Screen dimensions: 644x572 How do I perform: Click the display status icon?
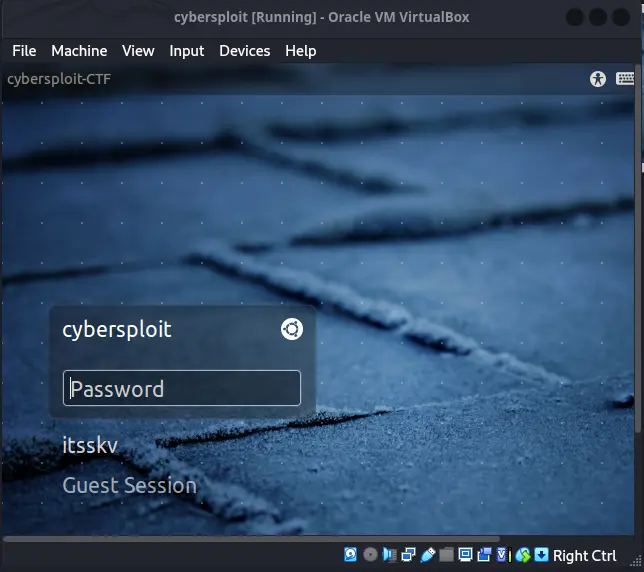[465, 555]
